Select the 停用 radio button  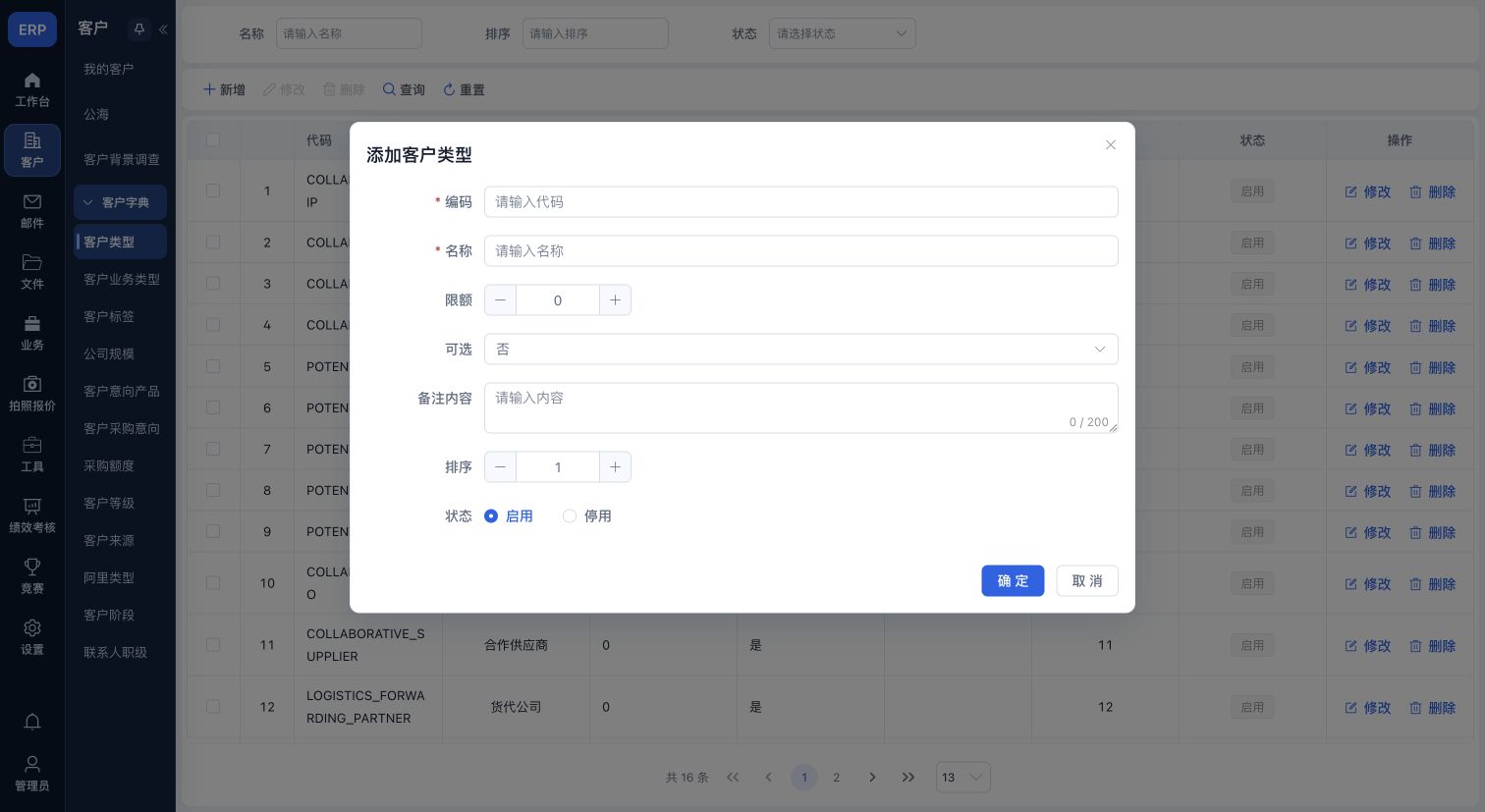coord(570,516)
